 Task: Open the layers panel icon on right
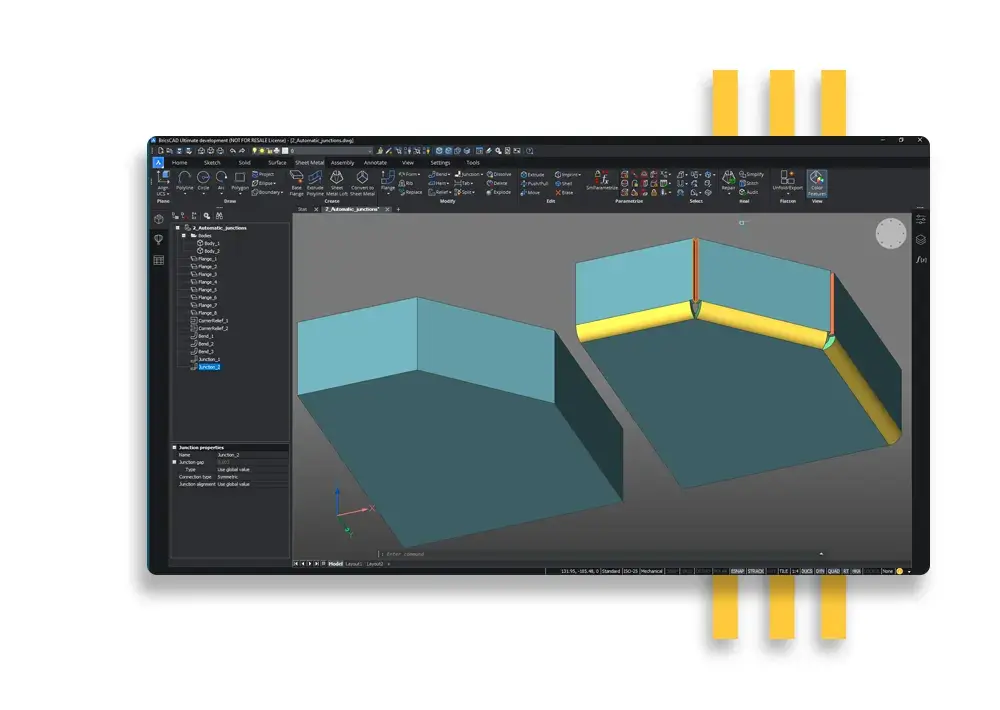(921, 240)
